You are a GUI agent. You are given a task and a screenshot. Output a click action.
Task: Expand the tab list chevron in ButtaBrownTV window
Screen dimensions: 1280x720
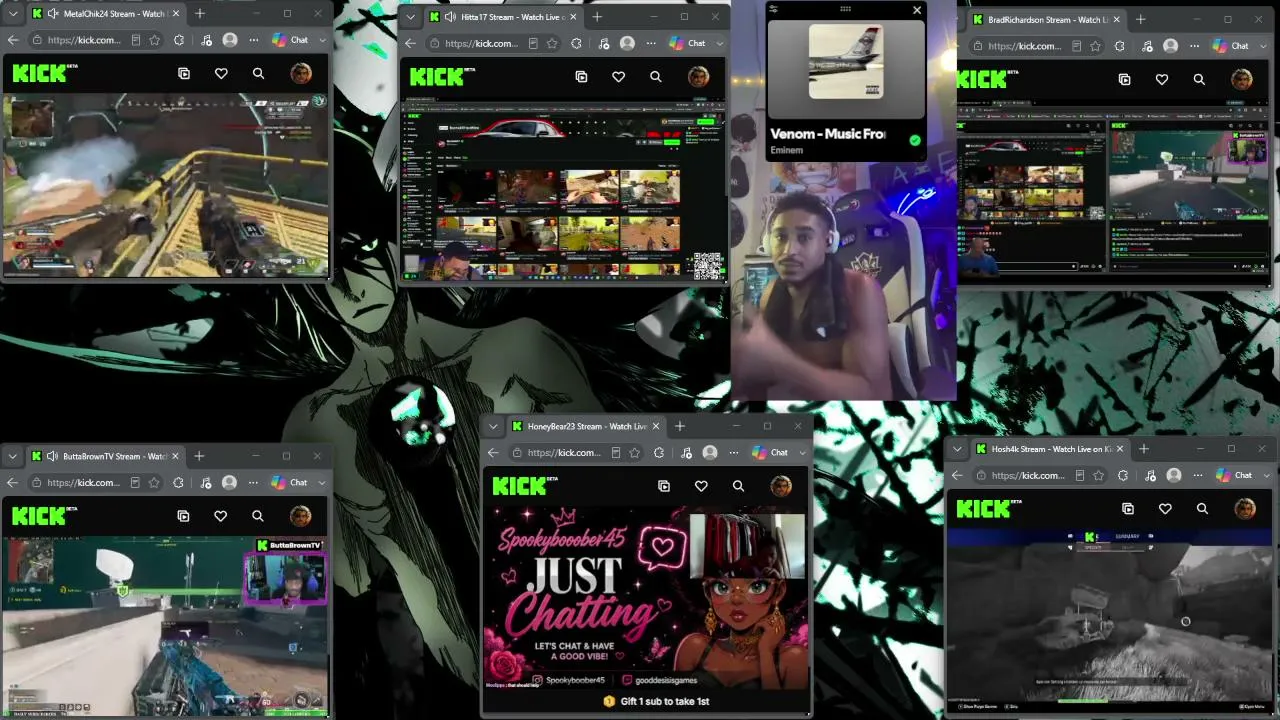coord(12,456)
